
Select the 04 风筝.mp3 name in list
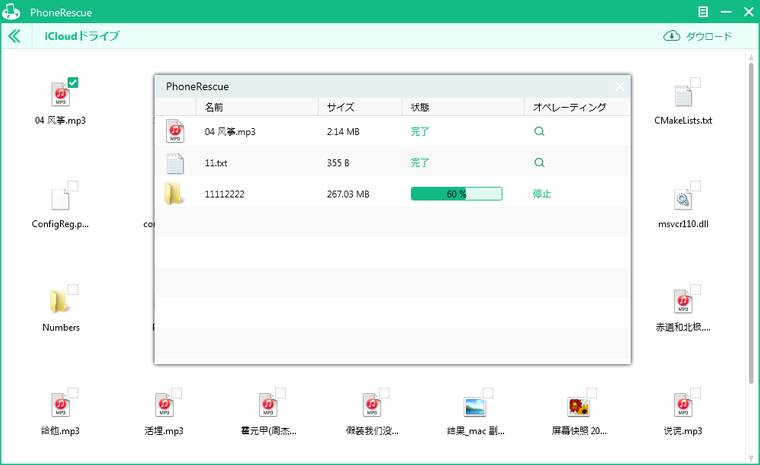click(230, 132)
